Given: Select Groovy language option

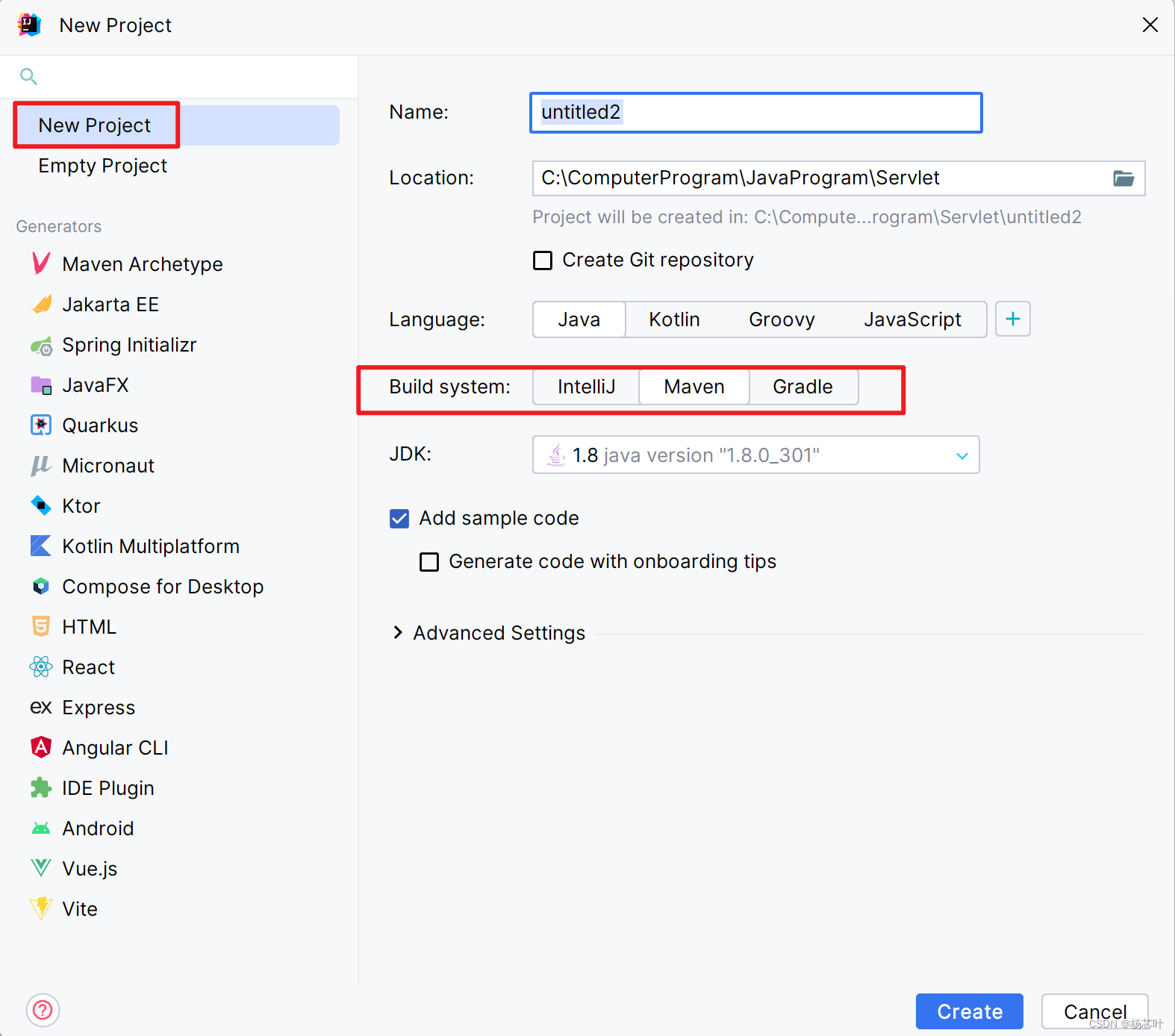Looking at the screenshot, I should pos(782,319).
